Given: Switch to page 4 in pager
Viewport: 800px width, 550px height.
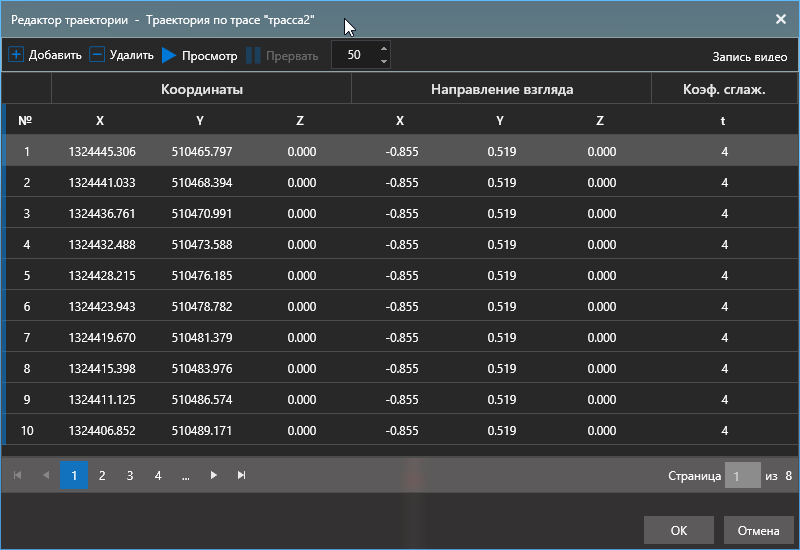Looking at the screenshot, I should point(158,475).
